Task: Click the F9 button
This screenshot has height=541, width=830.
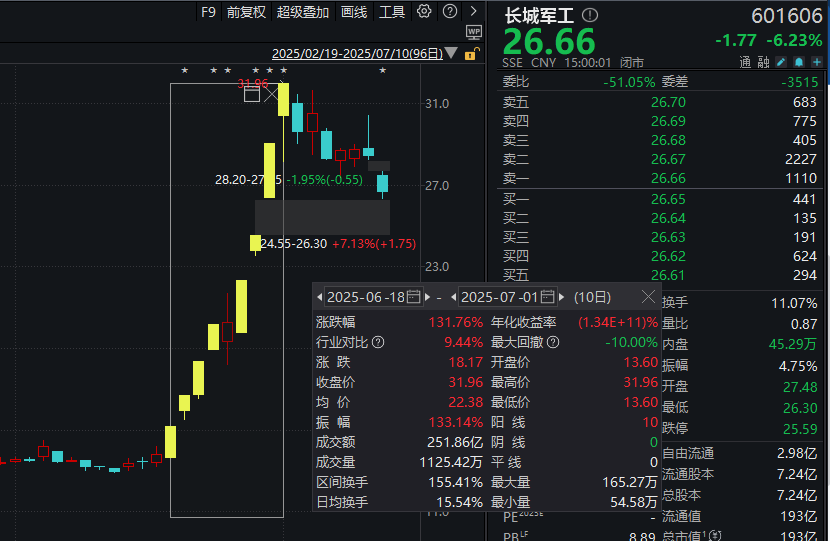Action: (208, 12)
